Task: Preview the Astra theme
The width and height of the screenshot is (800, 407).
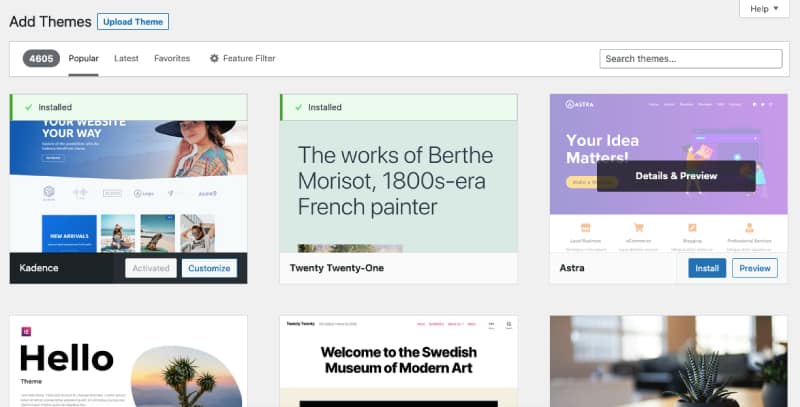Action: click(755, 268)
